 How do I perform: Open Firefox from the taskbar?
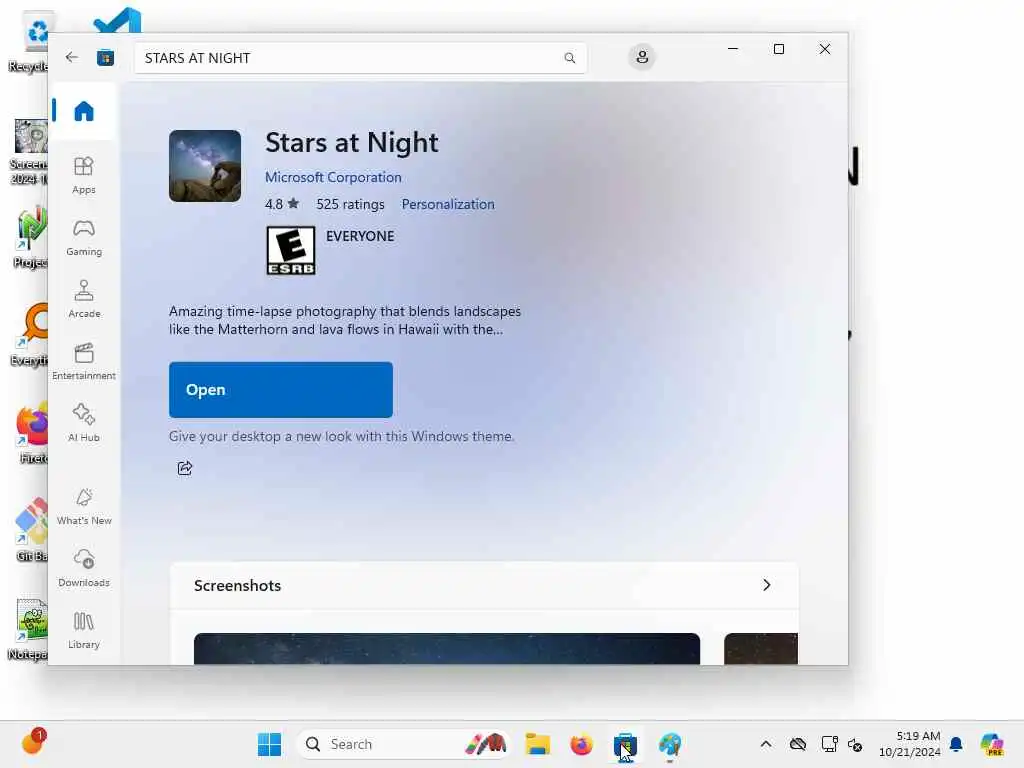click(x=581, y=744)
